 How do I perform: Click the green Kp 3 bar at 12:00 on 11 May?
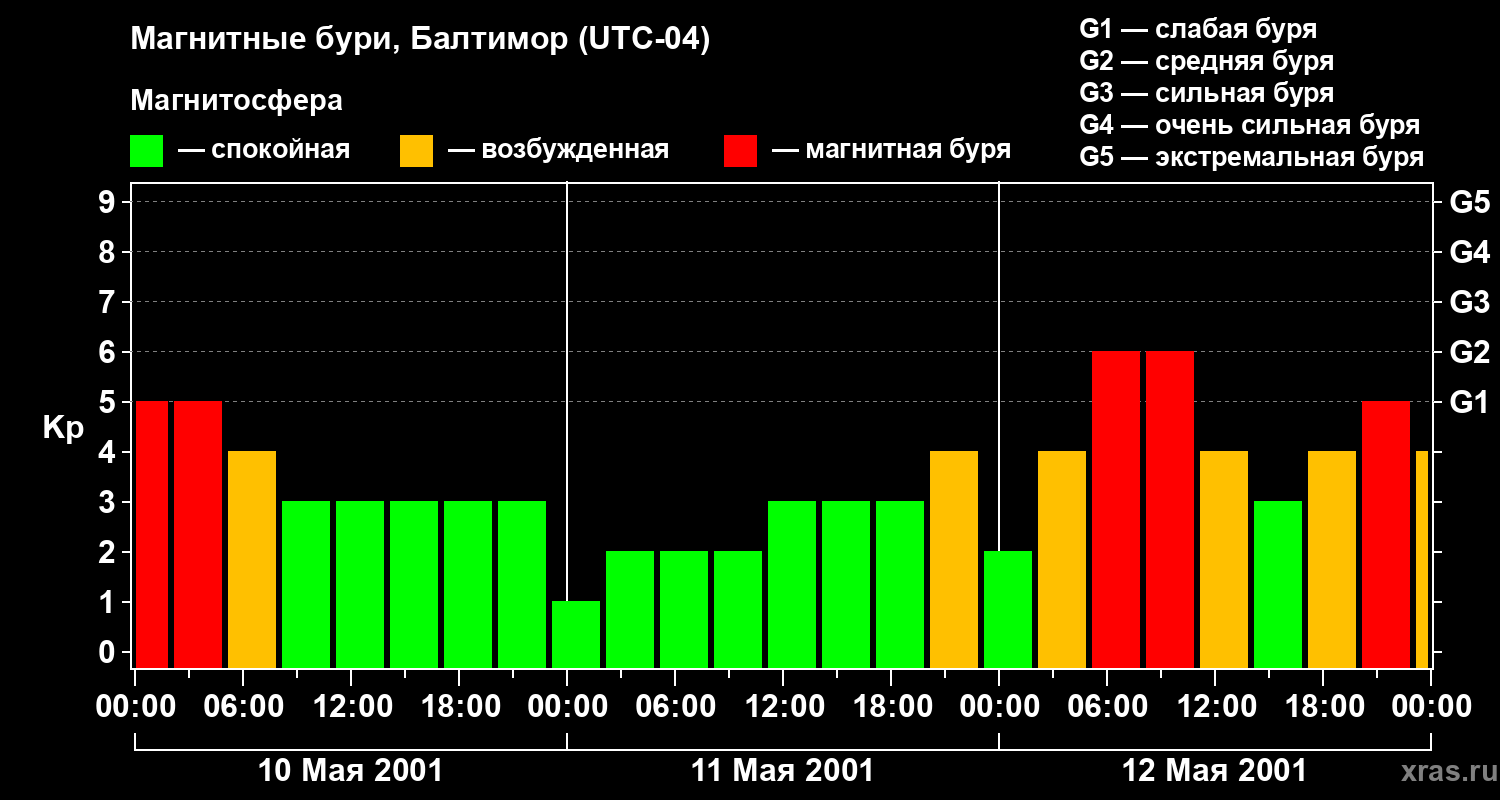792,584
